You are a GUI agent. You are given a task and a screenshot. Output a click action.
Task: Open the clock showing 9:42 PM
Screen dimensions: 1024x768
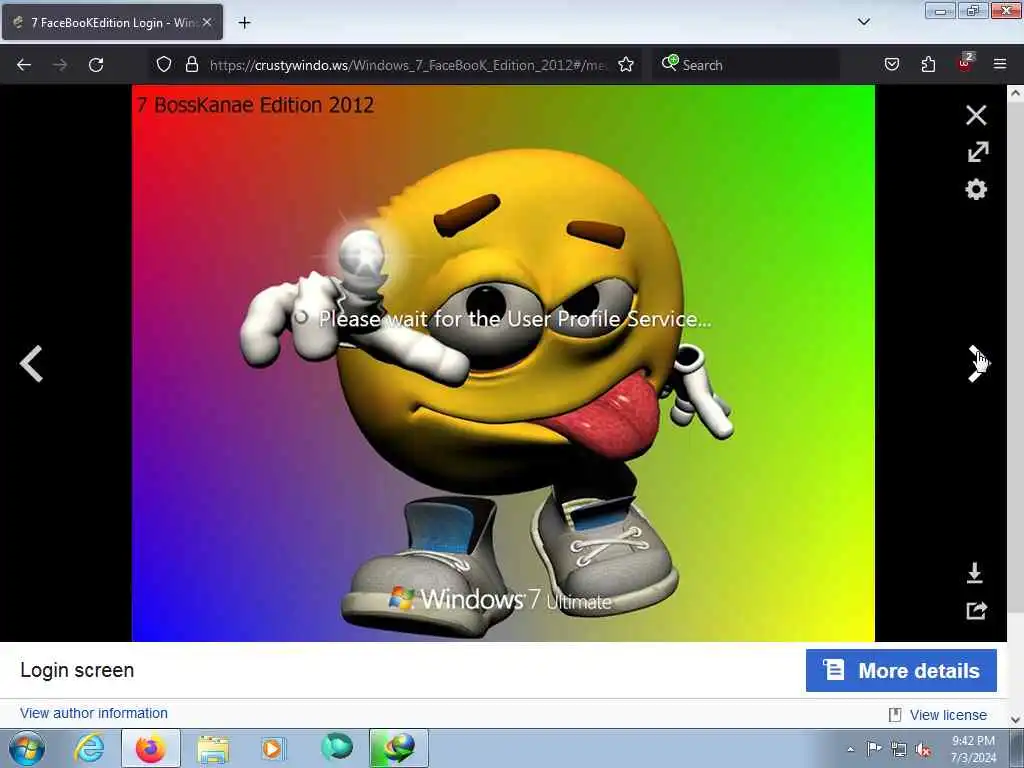(x=973, y=749)
